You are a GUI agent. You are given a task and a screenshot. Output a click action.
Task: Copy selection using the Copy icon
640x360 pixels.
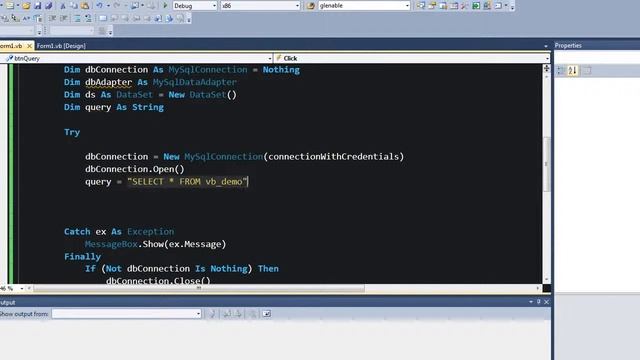(x=74, y=6)
